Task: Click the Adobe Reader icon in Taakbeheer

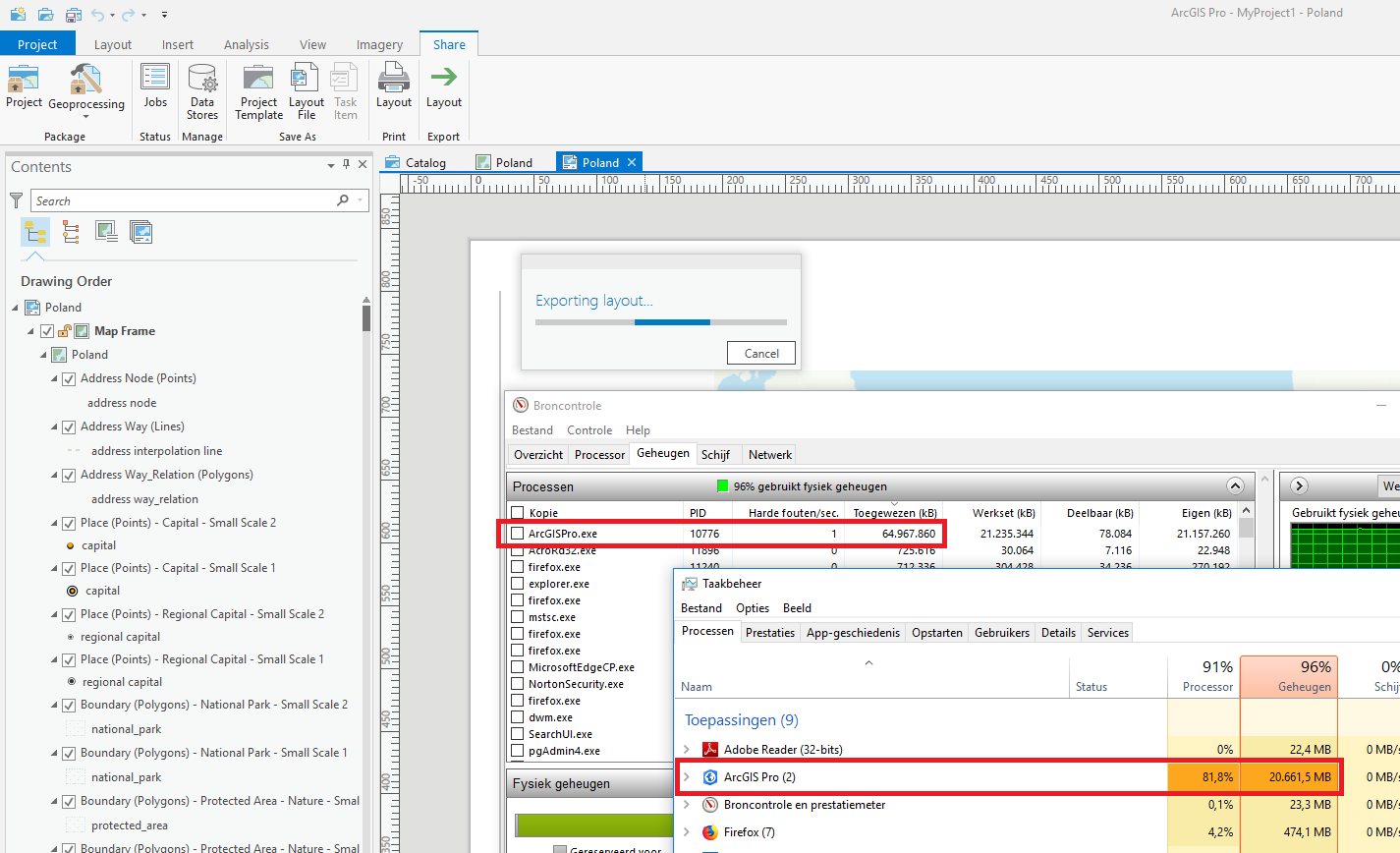Action: tap(710, 750)
